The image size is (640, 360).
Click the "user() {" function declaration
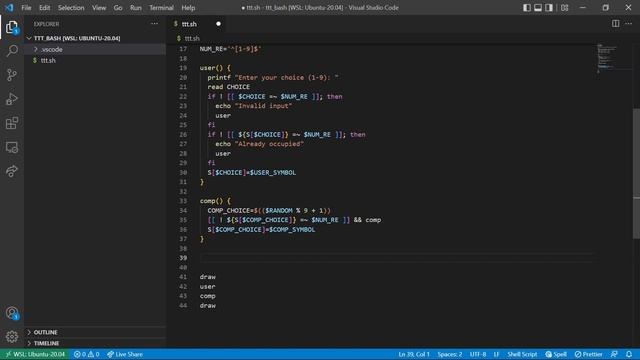[x=215, y=68]
